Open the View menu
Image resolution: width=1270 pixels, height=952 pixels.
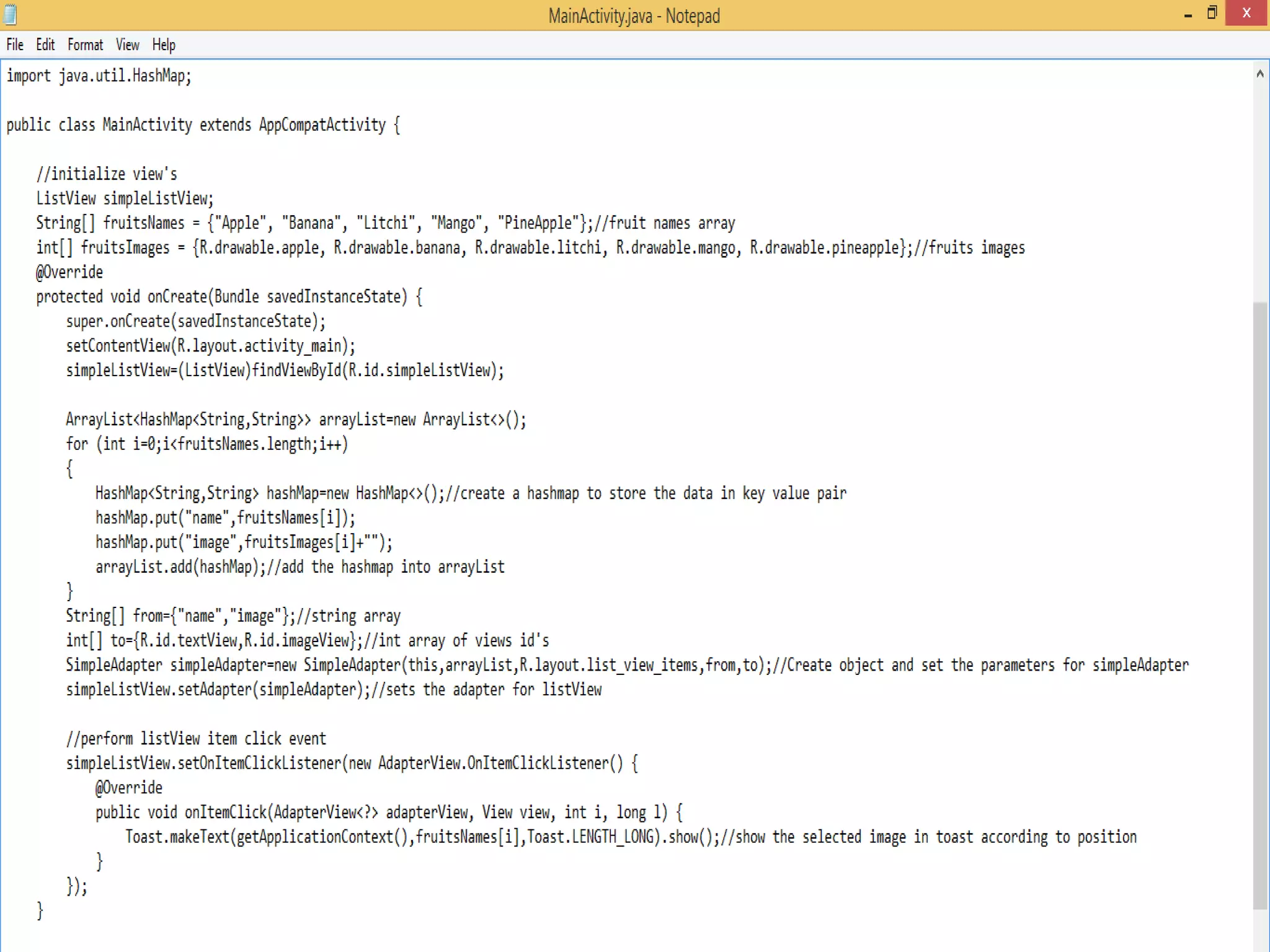tap(127, 45)
